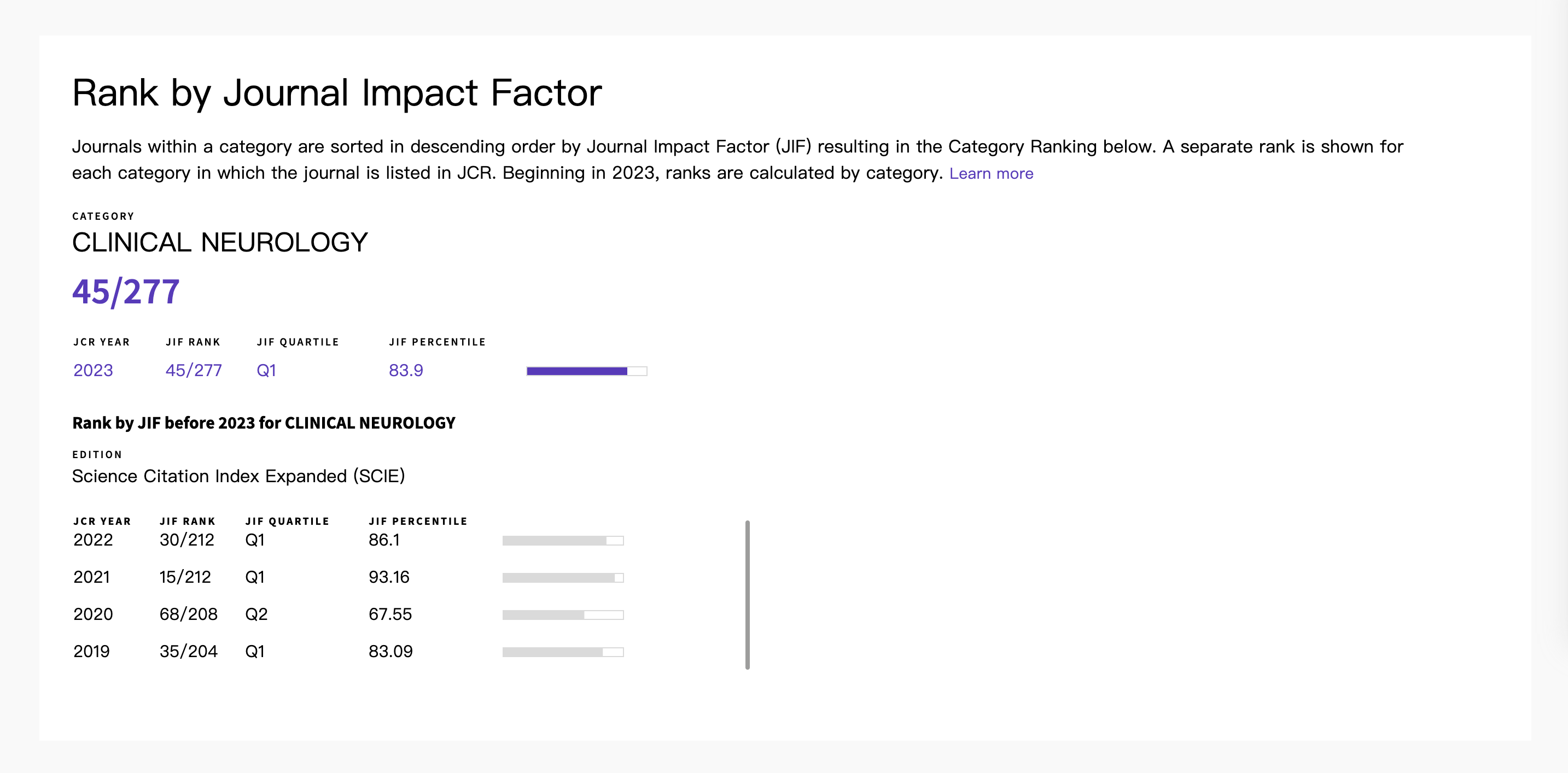
Task: Click the Q2 quartile in the 2020 row
Action: click(257, 614)
